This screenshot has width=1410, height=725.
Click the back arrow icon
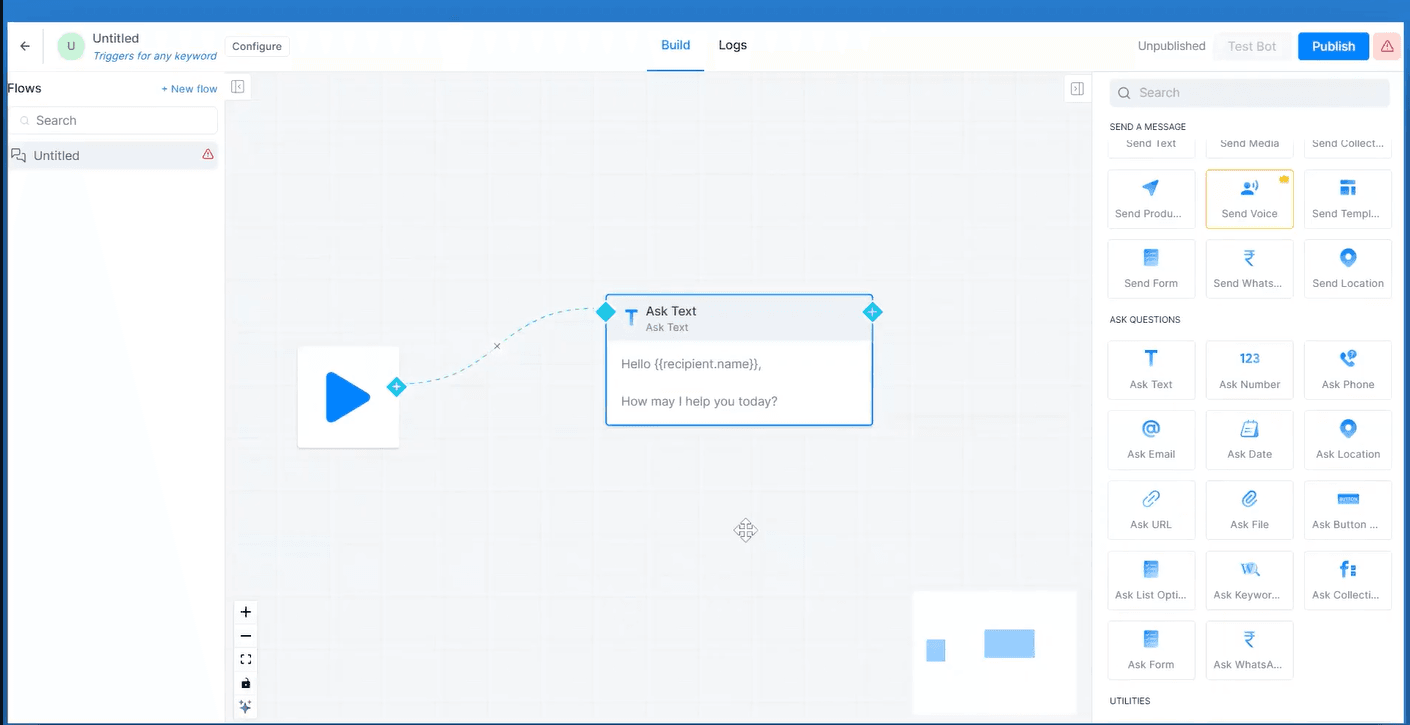25,46
